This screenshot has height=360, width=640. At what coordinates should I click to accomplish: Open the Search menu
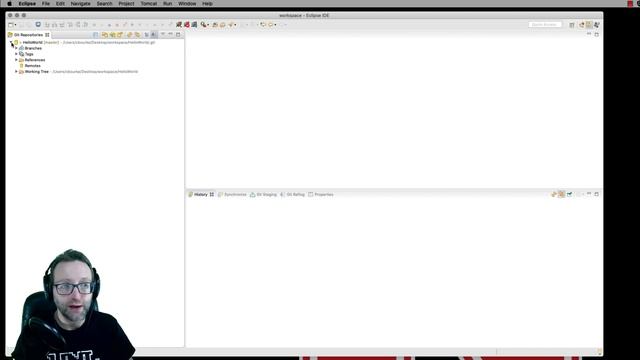(x=104, y=4)
